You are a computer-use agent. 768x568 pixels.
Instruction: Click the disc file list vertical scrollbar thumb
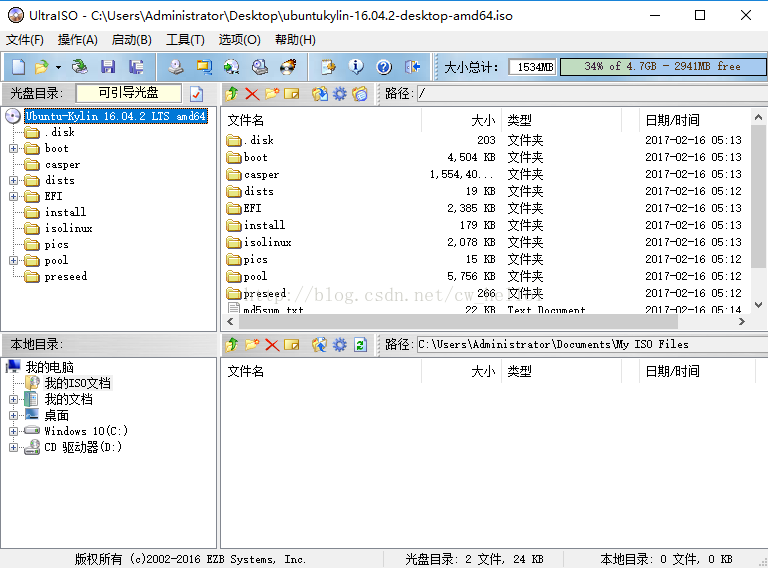(758, 196)
